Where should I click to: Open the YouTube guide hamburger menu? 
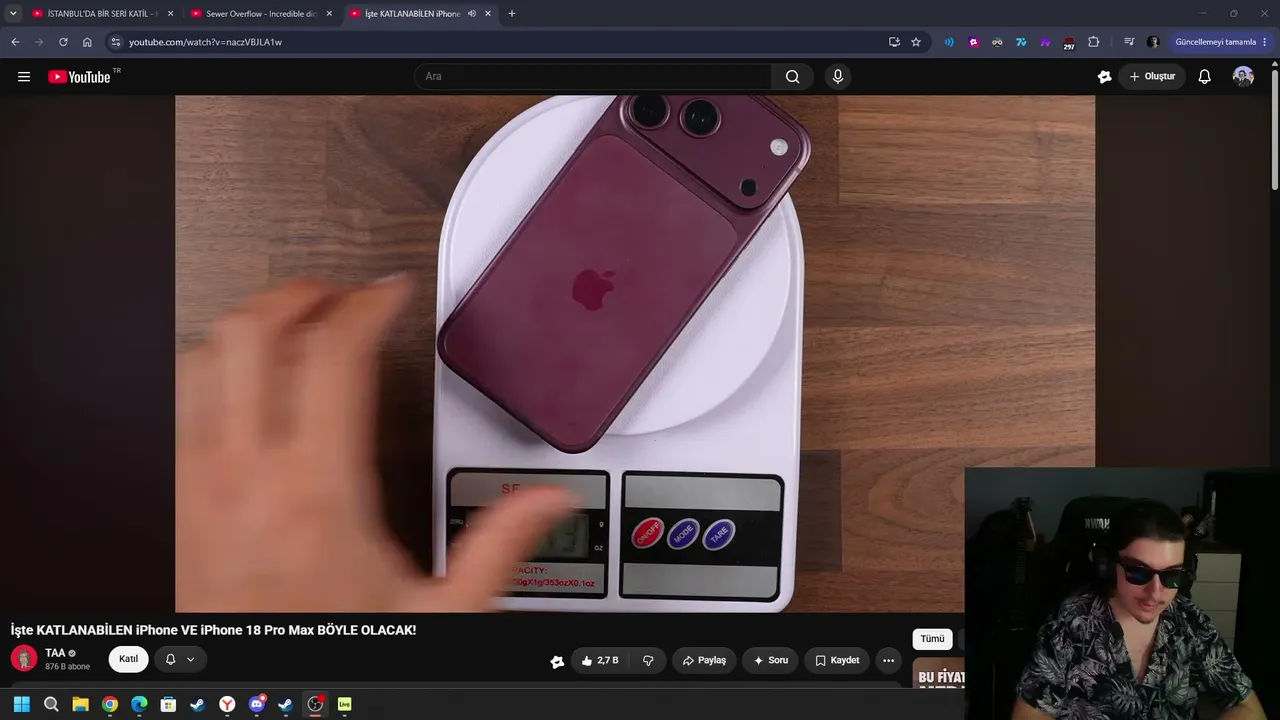pyautogui.click(x=24, y=77)
